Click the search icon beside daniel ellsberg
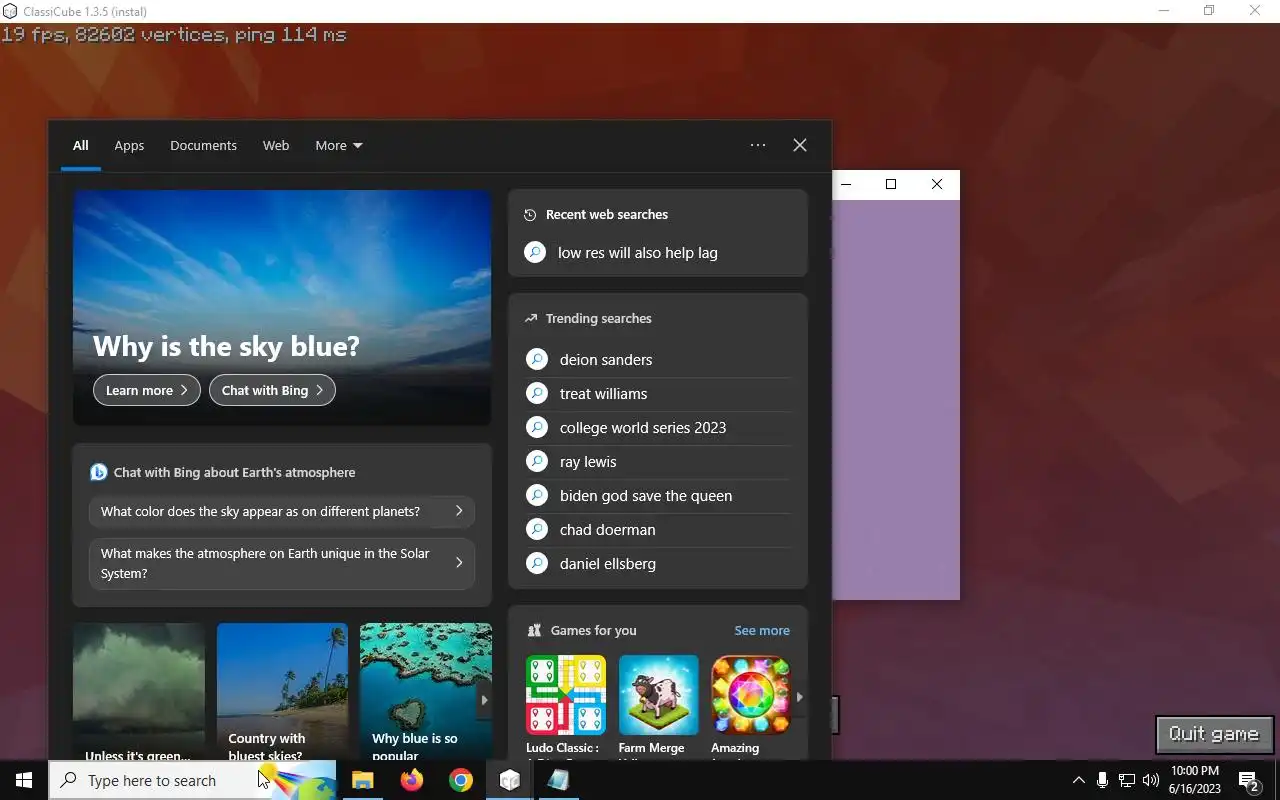The width and height of the screenshot is (1280, 800). [537, 563]
